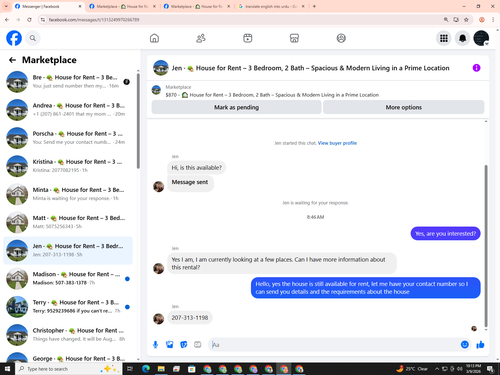Image resolution: width=500 pixels, height=375 pixels.
Task: Open the Groups icon in top navigation
Action: (x=341, y=38)
